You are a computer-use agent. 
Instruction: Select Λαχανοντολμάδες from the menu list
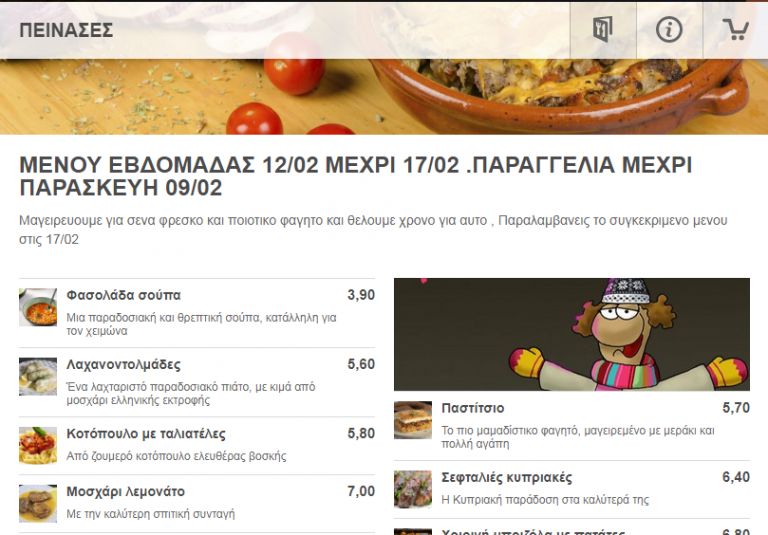click(123, 365)
